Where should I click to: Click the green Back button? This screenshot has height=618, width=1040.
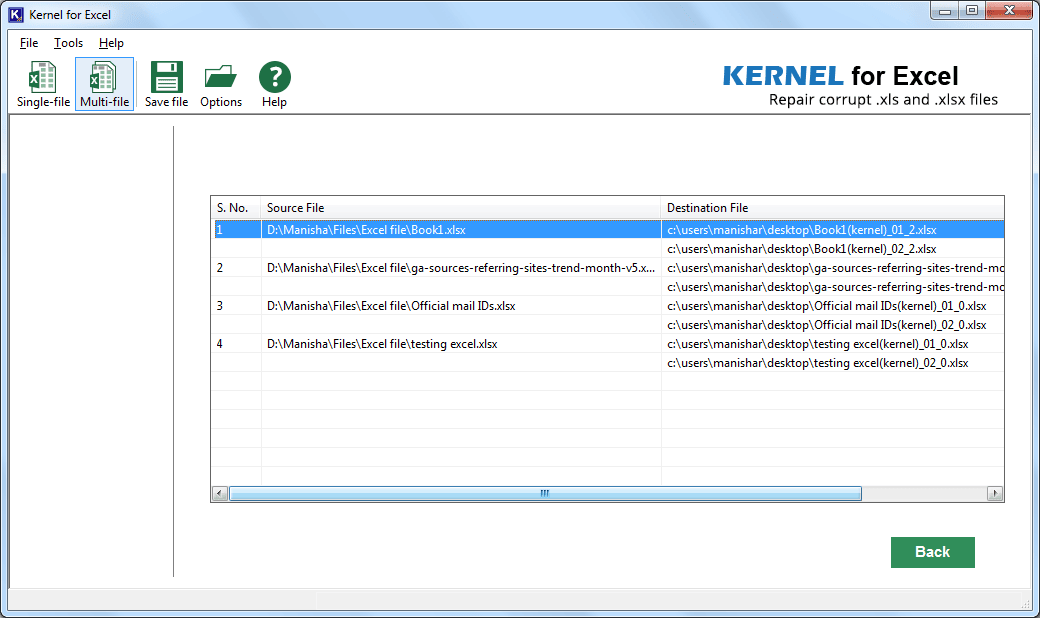tap(933, 552)
